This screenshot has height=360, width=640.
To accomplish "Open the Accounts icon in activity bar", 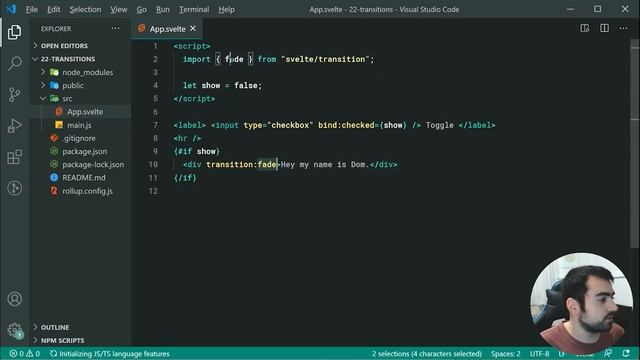I will pos(14,299).
